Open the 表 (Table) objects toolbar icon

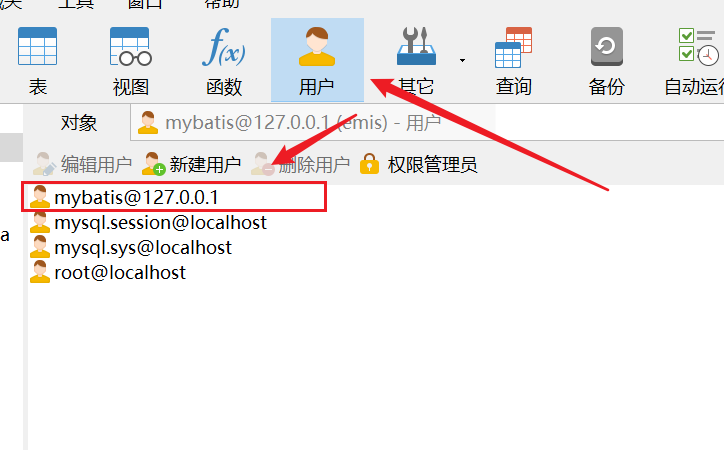[37, 61]
